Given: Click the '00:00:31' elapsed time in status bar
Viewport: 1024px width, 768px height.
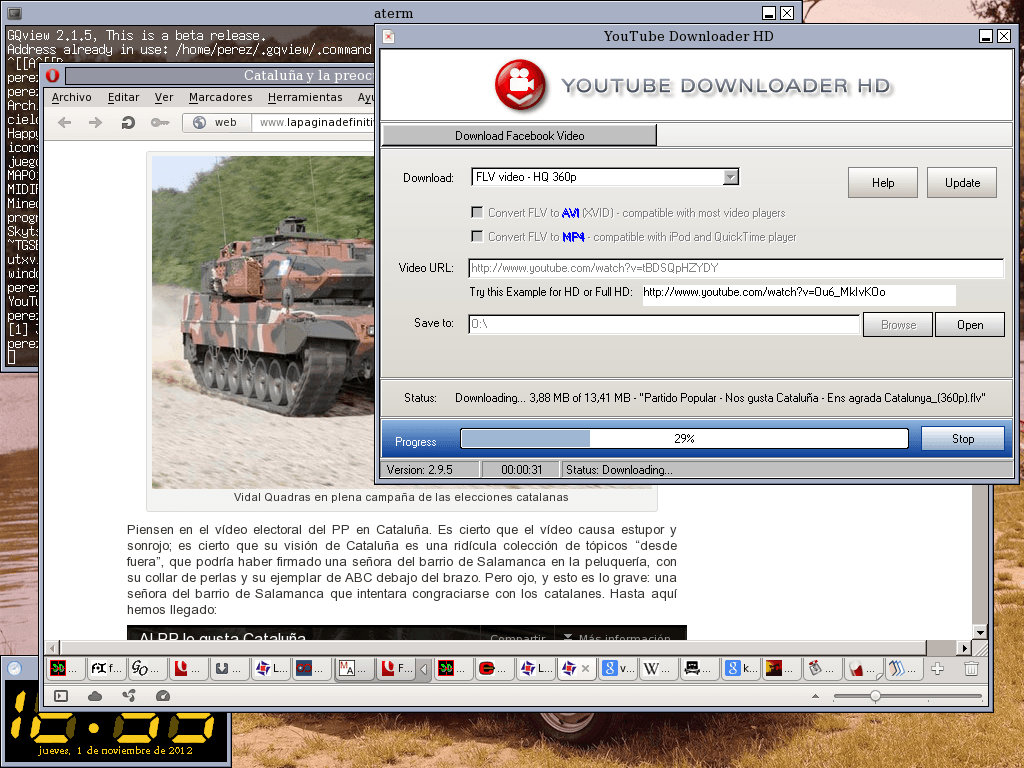Looking at the screenshot, I should click(x=521, y=470).
